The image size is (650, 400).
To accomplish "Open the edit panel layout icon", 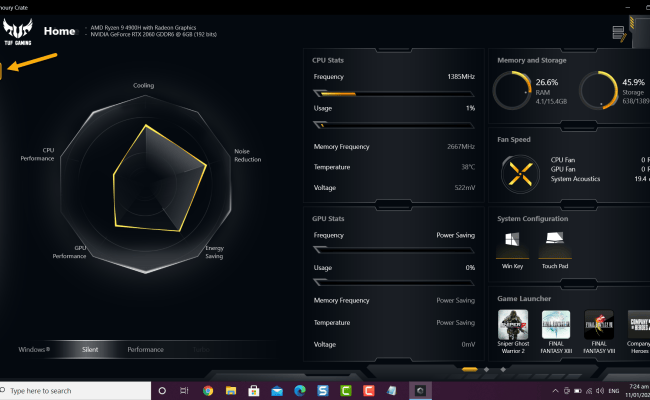I will (x=619, y=34).
